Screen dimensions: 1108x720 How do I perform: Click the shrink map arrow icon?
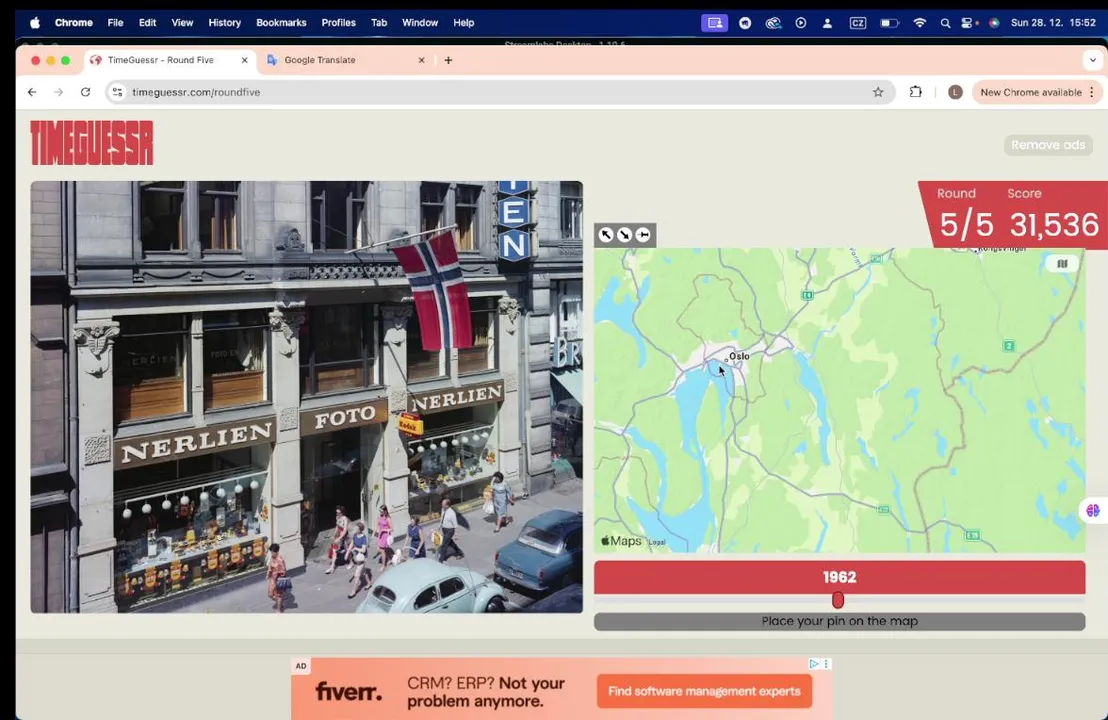(624, 235)
